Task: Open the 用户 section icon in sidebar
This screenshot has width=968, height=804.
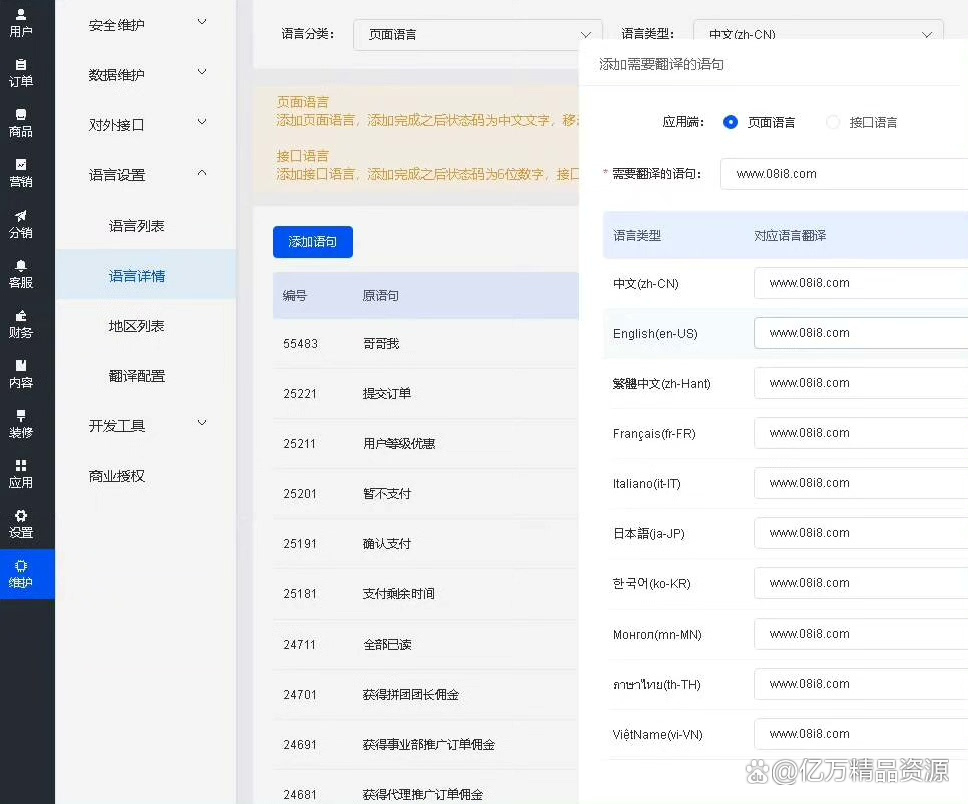Action: (x=20, y=23)
